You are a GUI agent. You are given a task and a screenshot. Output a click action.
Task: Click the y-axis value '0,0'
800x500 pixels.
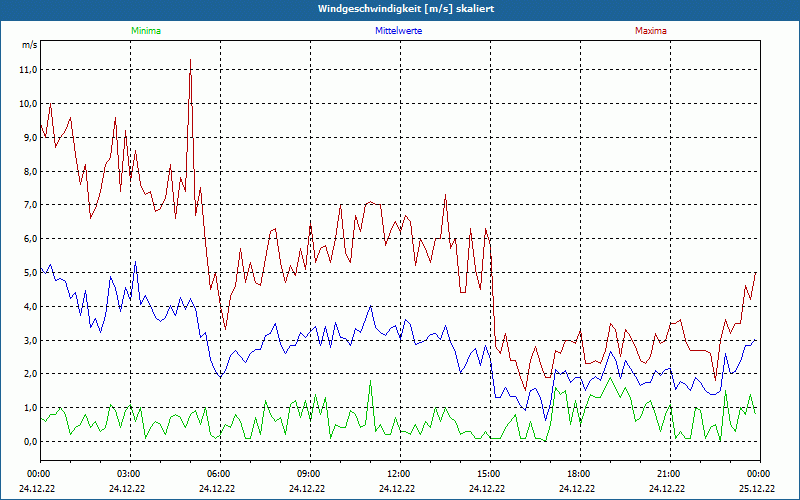click(30, 442)
